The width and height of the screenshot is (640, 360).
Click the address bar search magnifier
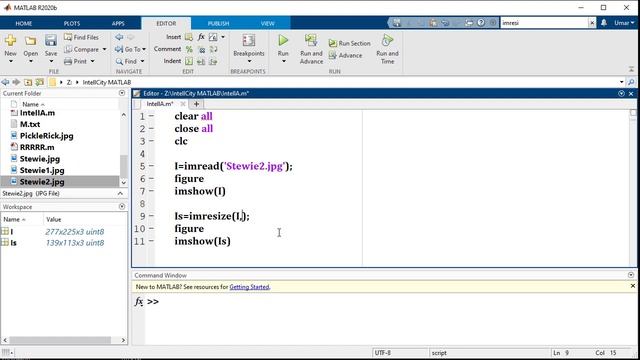631,82
